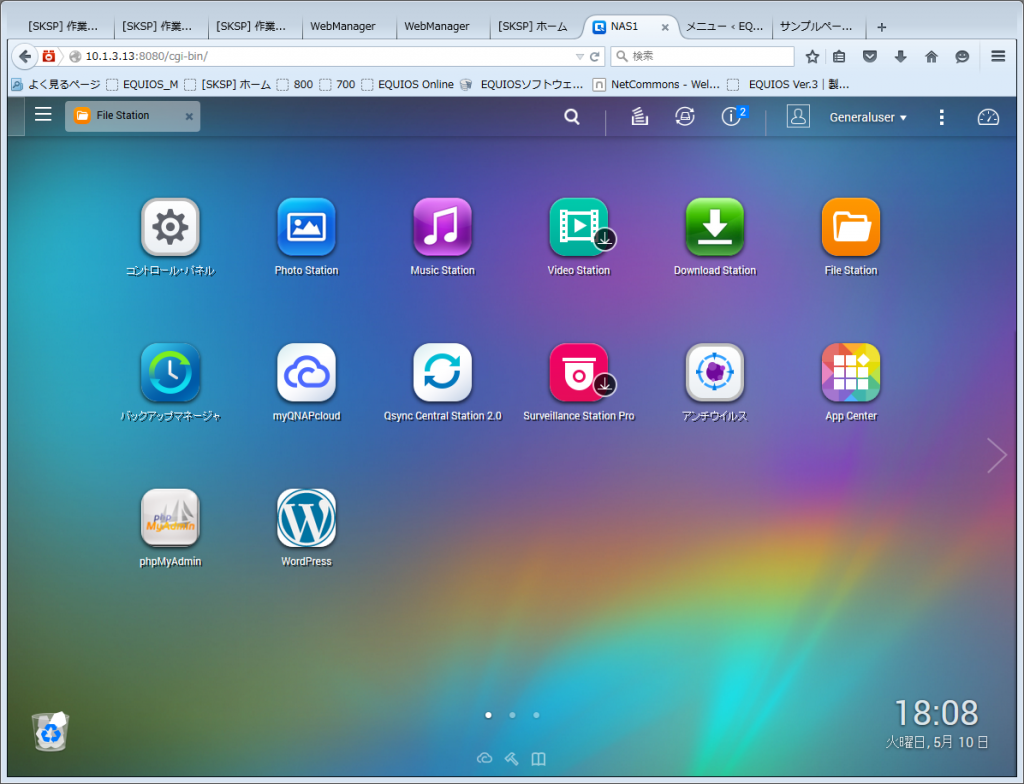This screenshot has width=1024, height=784.
Task: Open Video Station app
Action: pyautogui.click(x=579, y=227)
